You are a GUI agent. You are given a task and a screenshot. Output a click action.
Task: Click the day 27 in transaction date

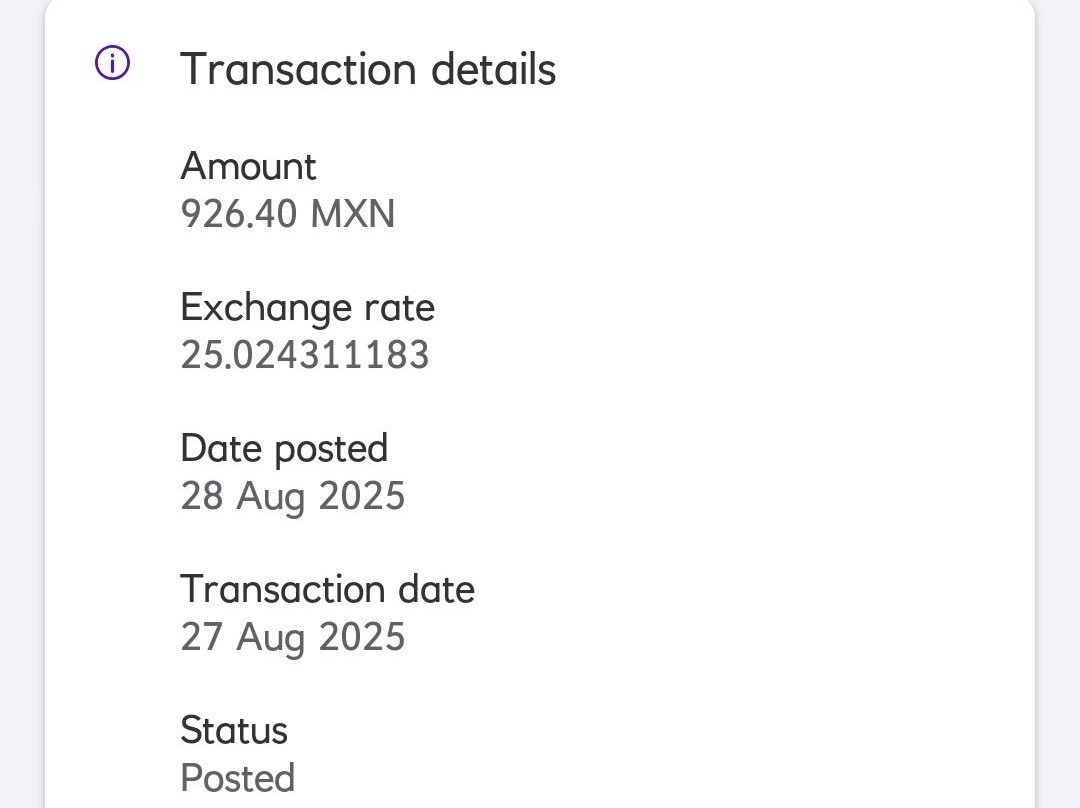pos(201,637)
